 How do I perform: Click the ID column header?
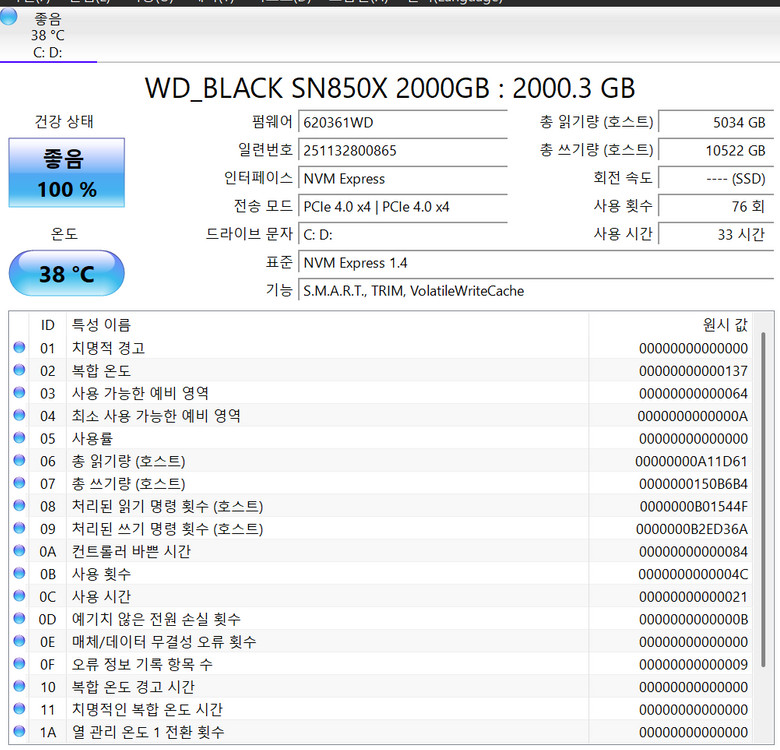pyautogui.click(x=47, y=325)
